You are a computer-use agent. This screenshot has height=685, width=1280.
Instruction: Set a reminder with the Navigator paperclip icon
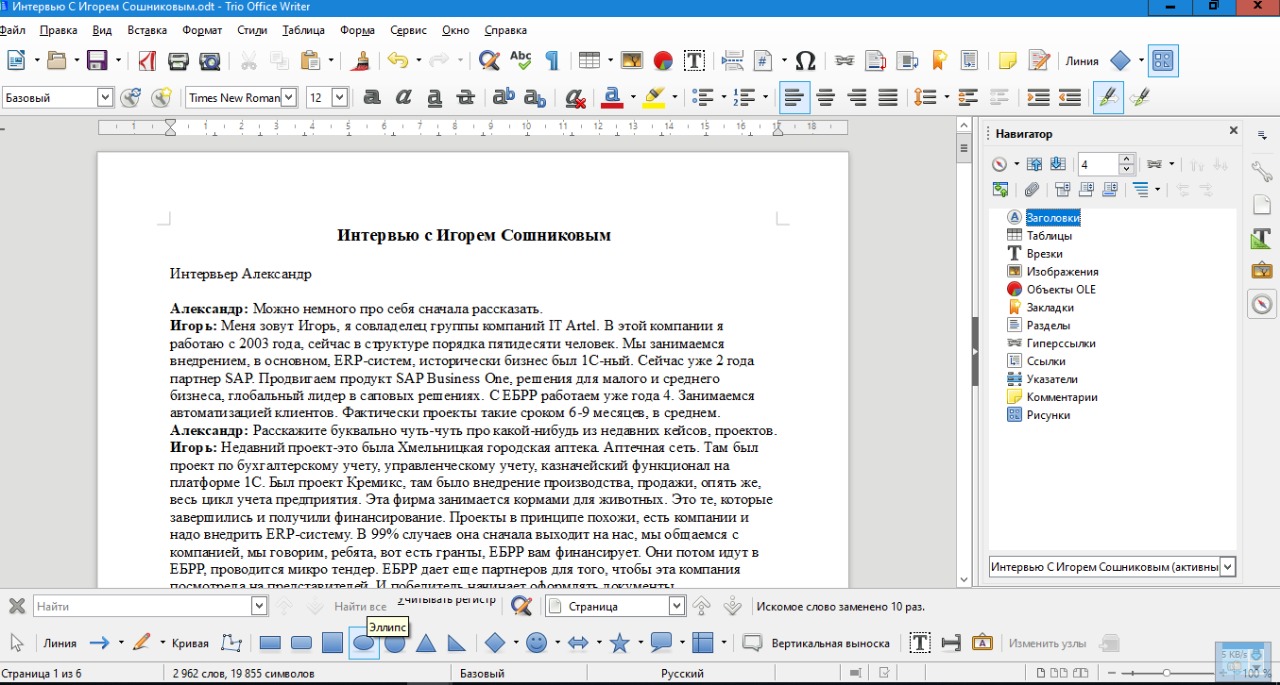point(1031,189)
